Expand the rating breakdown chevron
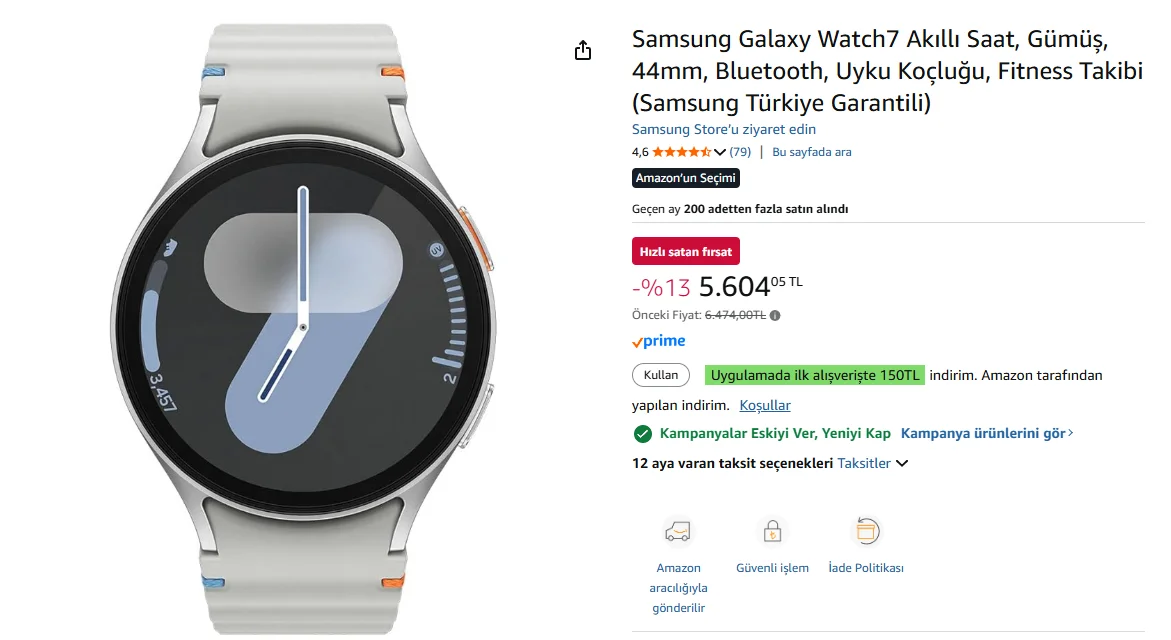The height and width of the screenshot is (640, 1171). pyautogui.click(x=720, y=153)
